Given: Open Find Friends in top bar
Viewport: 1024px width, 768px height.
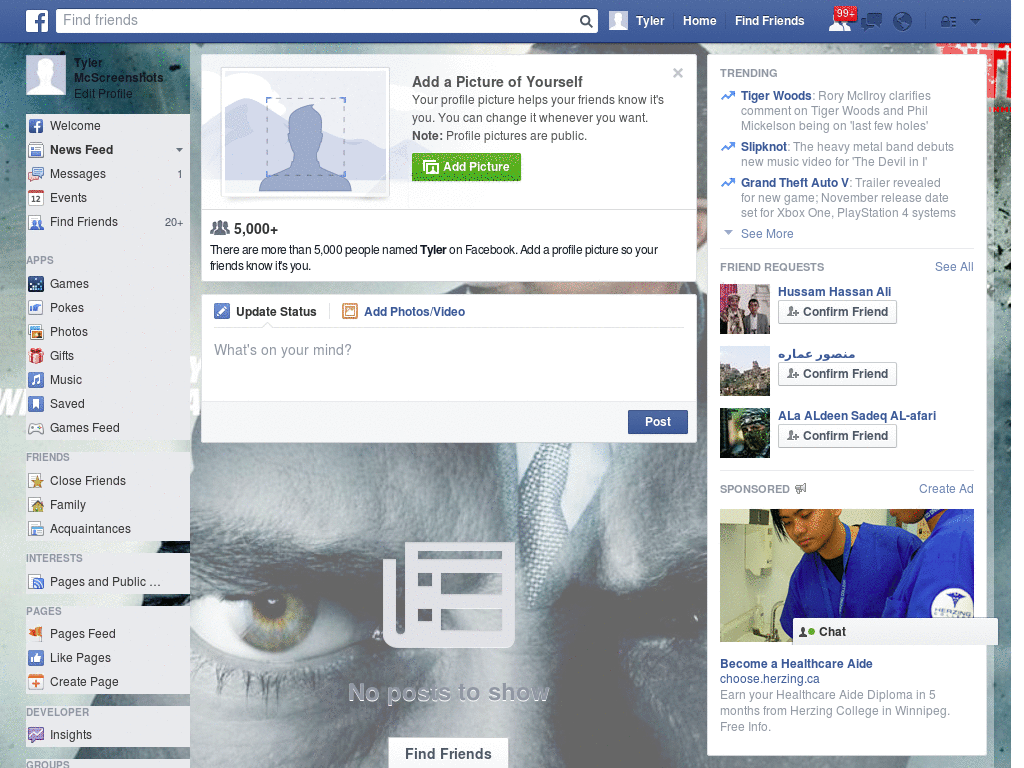Looking at the screenshot, I should point(769,21).
